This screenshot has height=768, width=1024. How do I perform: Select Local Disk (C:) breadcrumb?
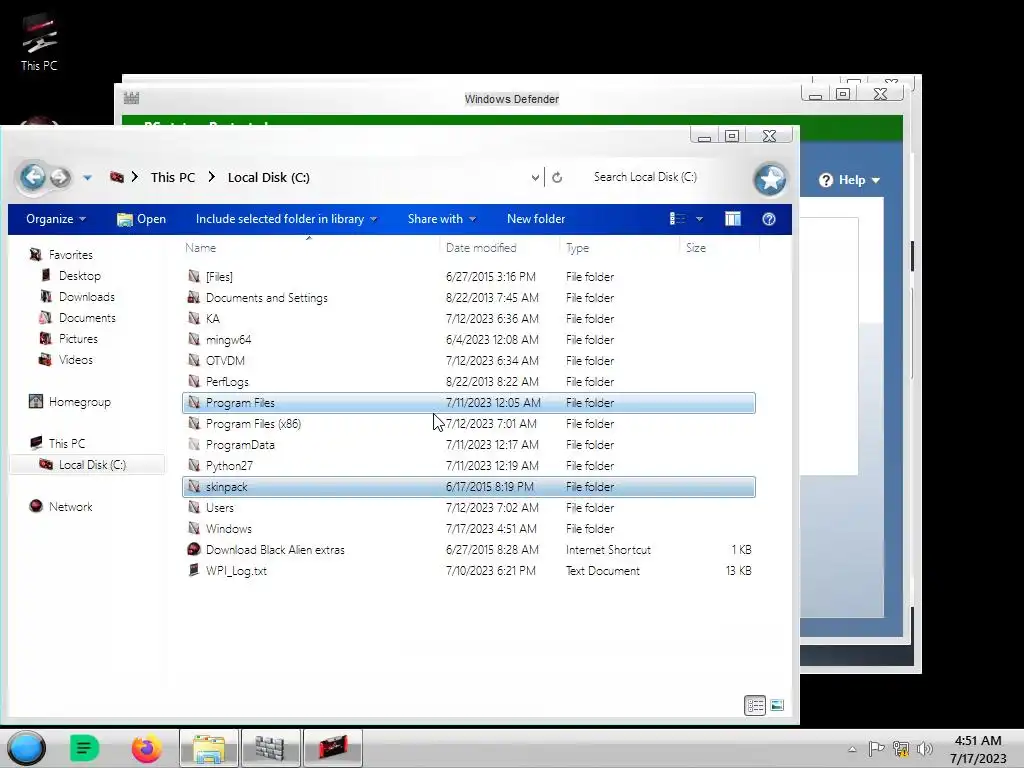pyautogui.click(x=268, y=178)
